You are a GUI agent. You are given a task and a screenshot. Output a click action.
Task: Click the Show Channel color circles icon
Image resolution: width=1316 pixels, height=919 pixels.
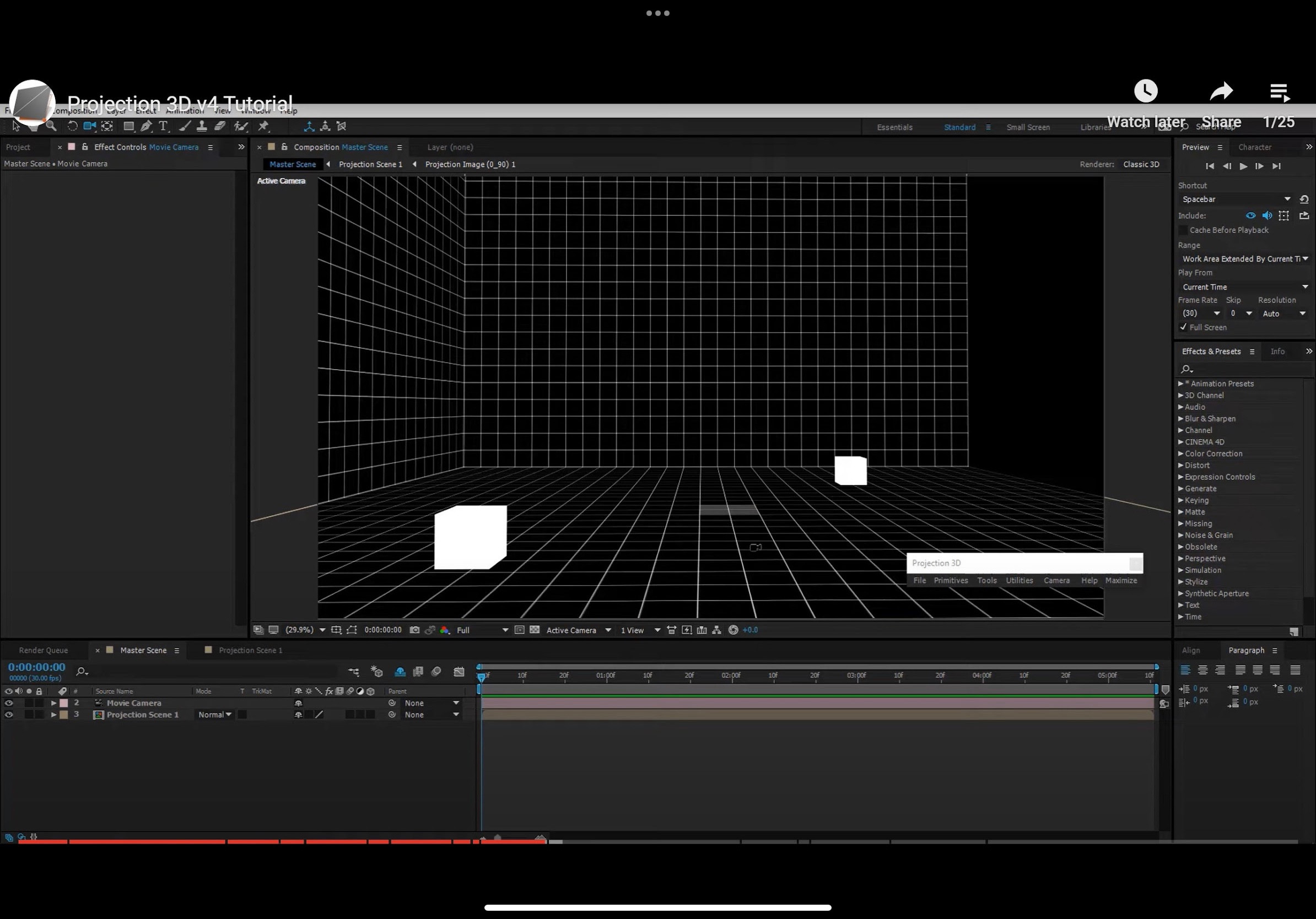[445, 630]
